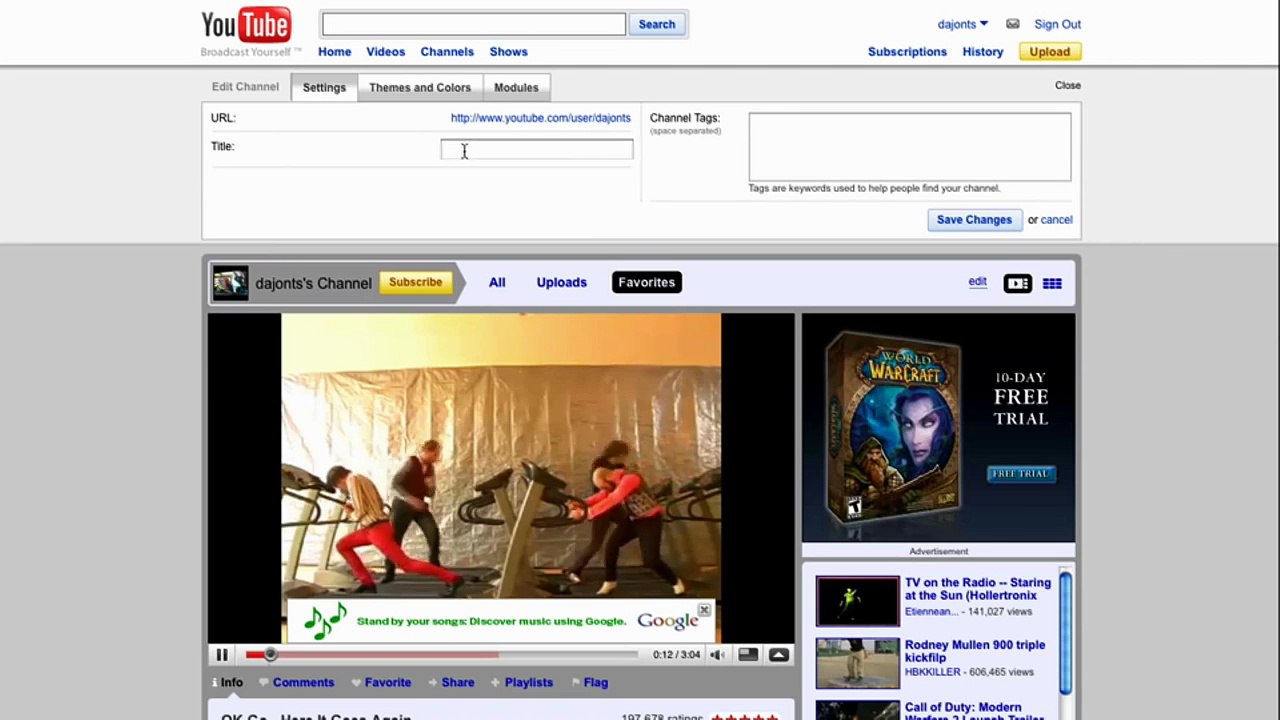The width and height of the screenshot is (1280, 720).
Task: Mute the video using the speaker icon
Action: pos(717,655)
